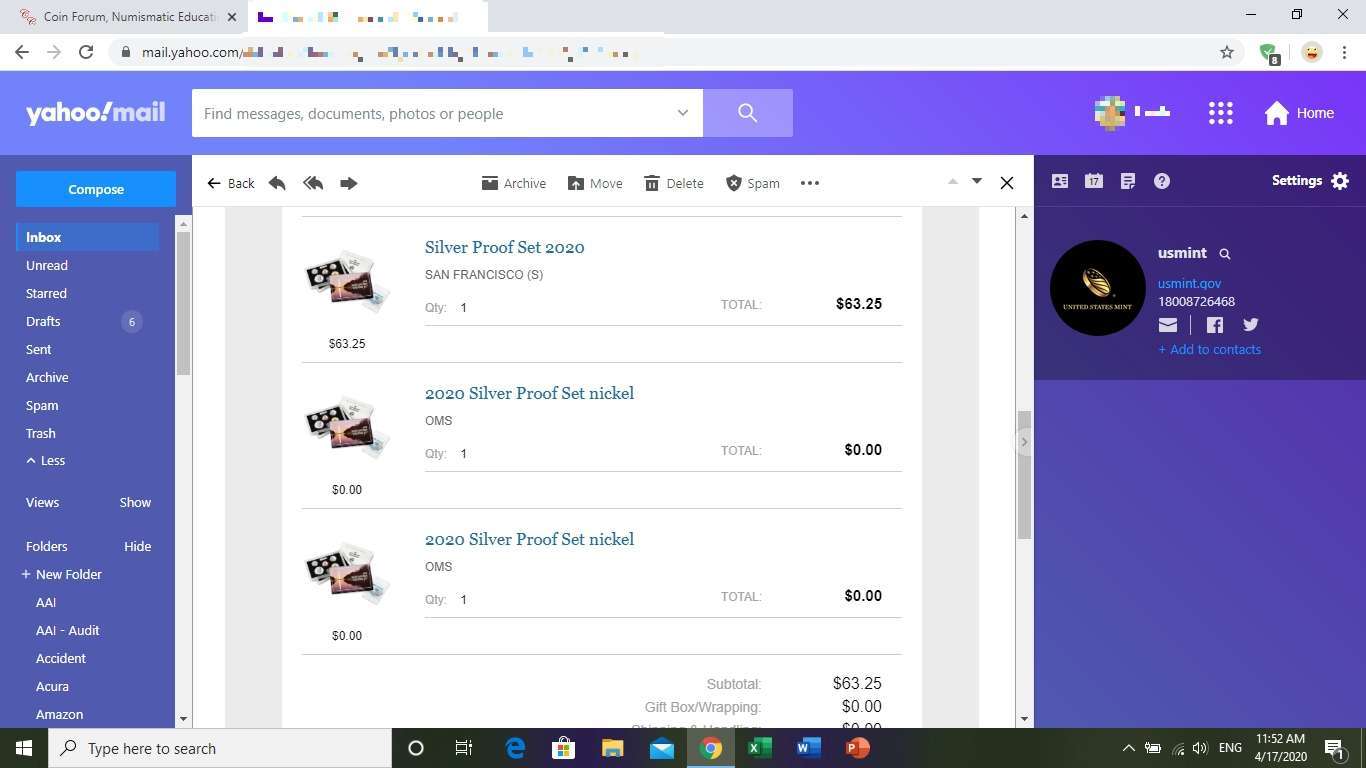
Task: Go to Yahoo Home
Action: 1299,113
